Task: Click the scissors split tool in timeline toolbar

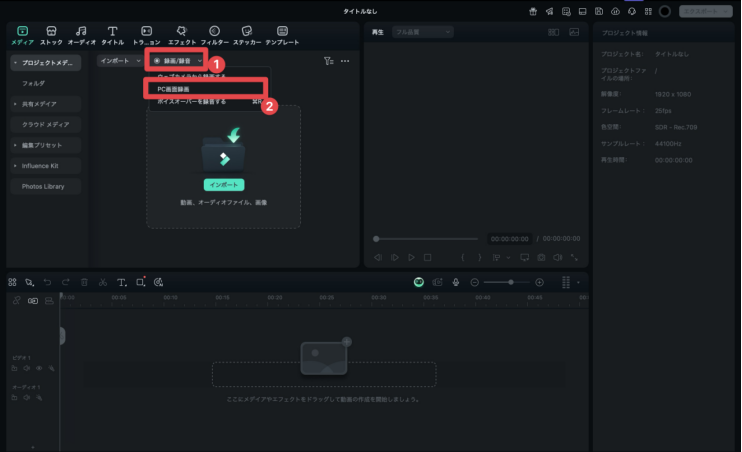Action: (103, 283)
